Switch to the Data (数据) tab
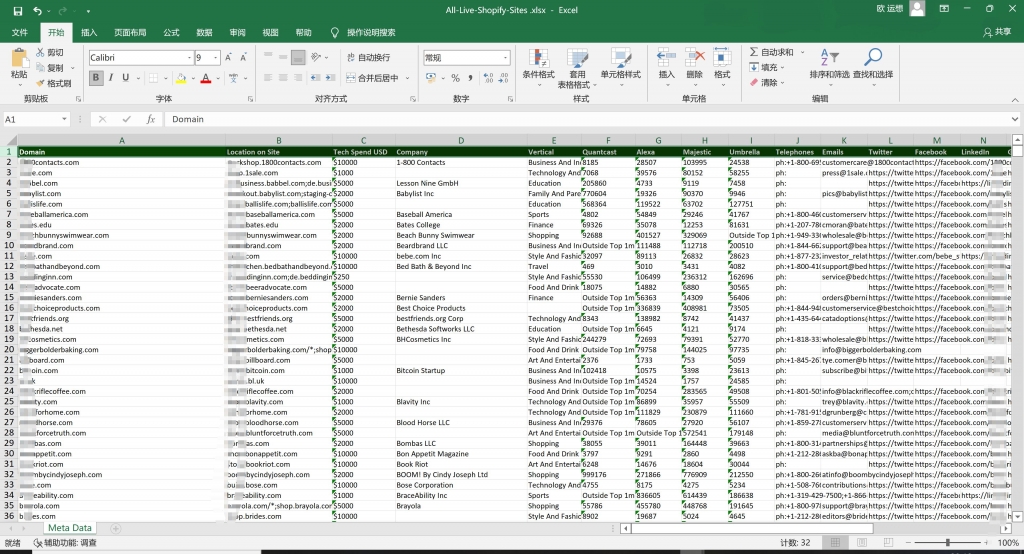The height and width of the screenshot is (554, 1024). pyautogui.click(x=204, y=33)
